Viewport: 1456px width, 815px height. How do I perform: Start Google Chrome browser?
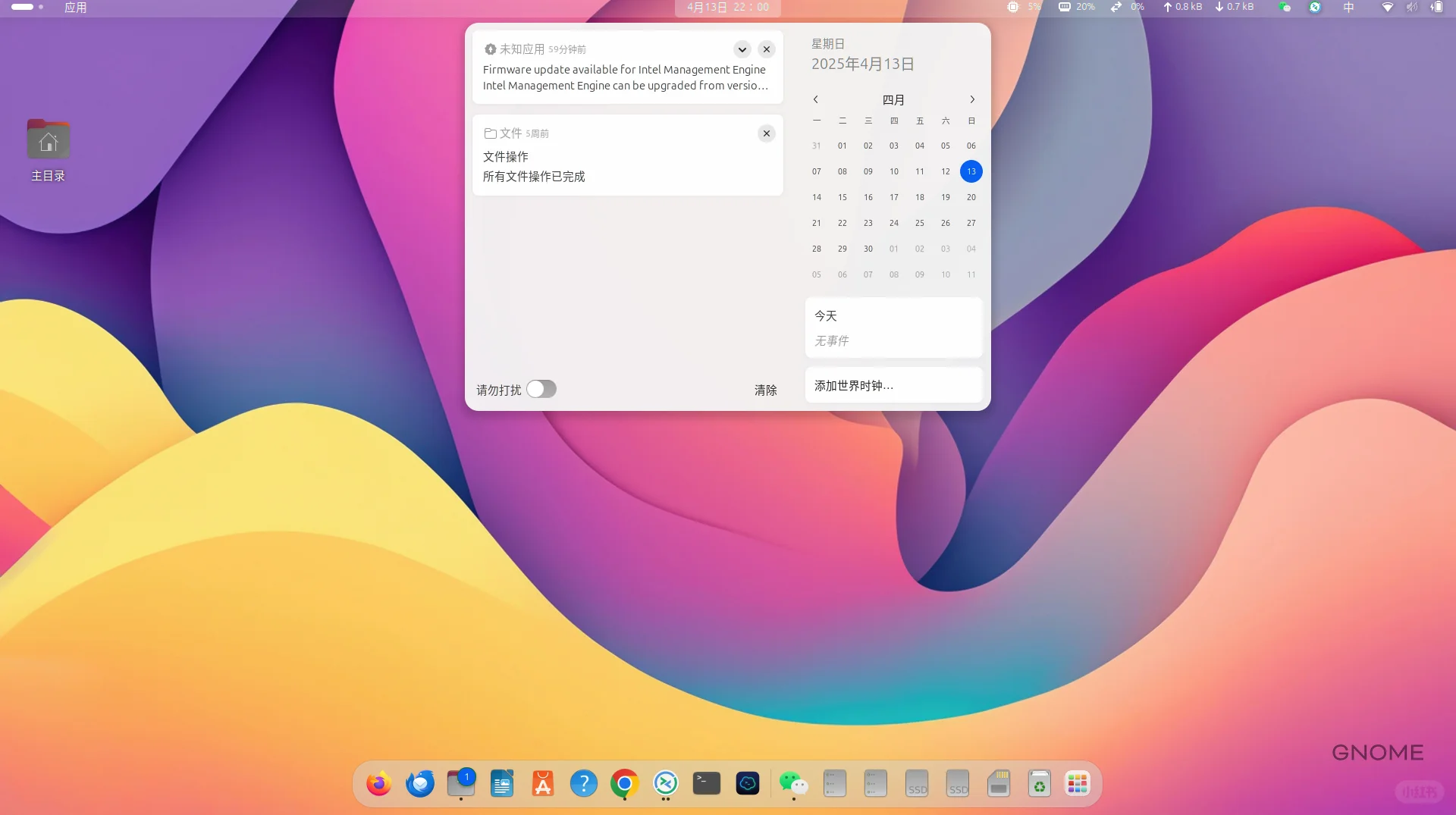(x=624, y=783)
